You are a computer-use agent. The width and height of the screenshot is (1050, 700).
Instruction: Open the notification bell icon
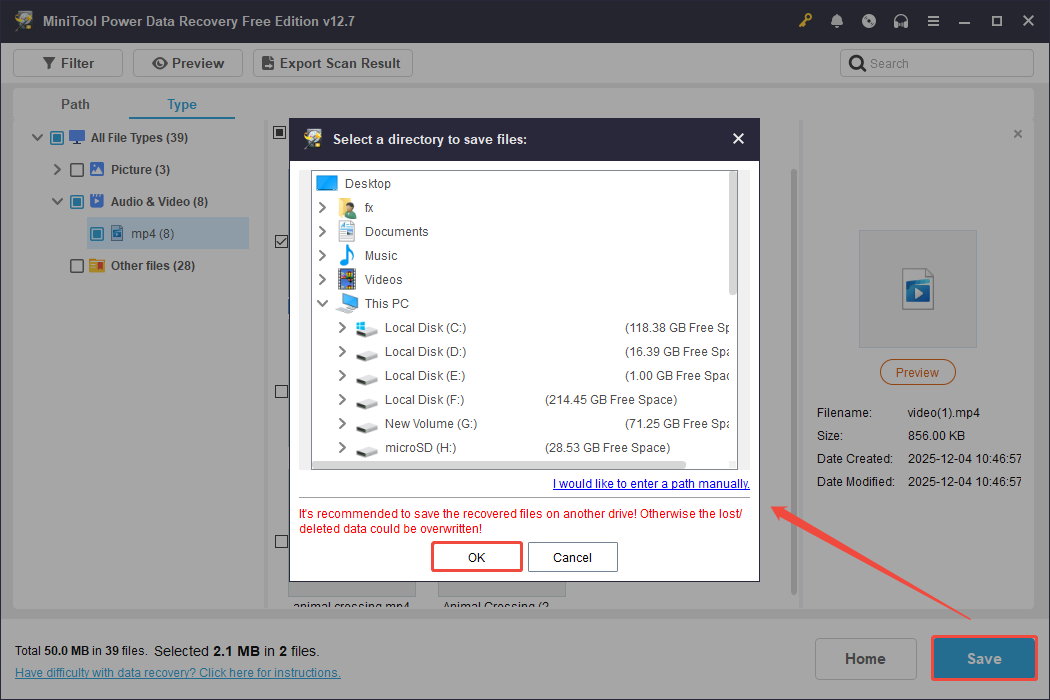coord(837,20)
